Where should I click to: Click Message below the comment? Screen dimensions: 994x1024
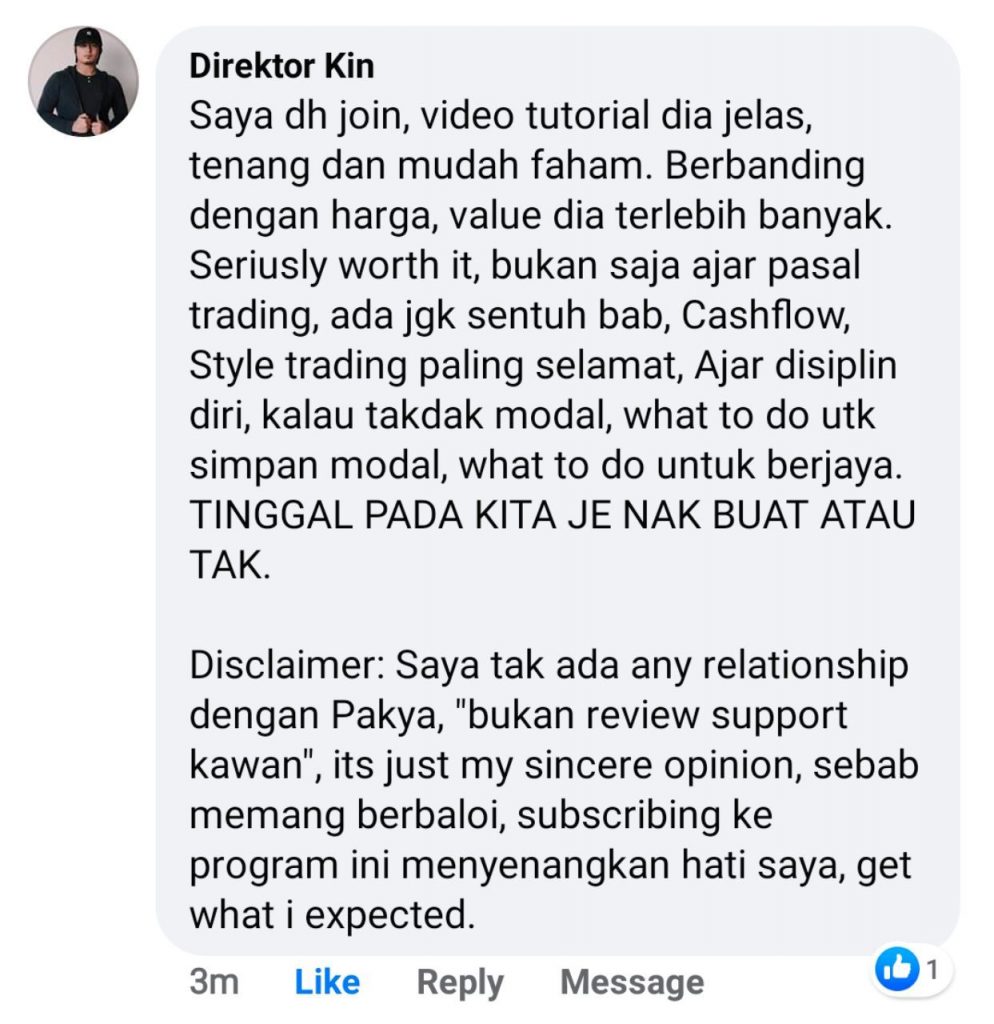632,982
